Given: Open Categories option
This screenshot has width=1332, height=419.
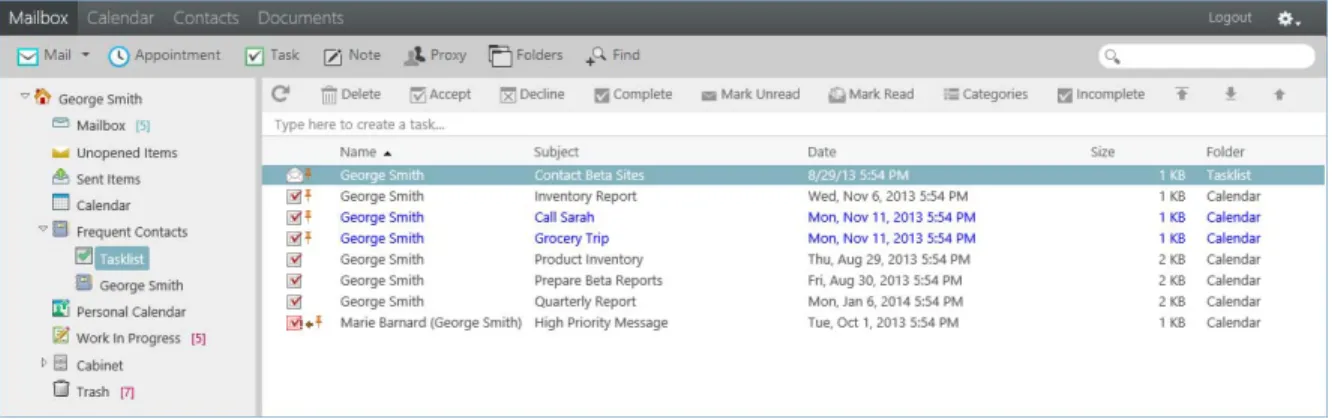Looking at the screenshot, I should (986, 94).
